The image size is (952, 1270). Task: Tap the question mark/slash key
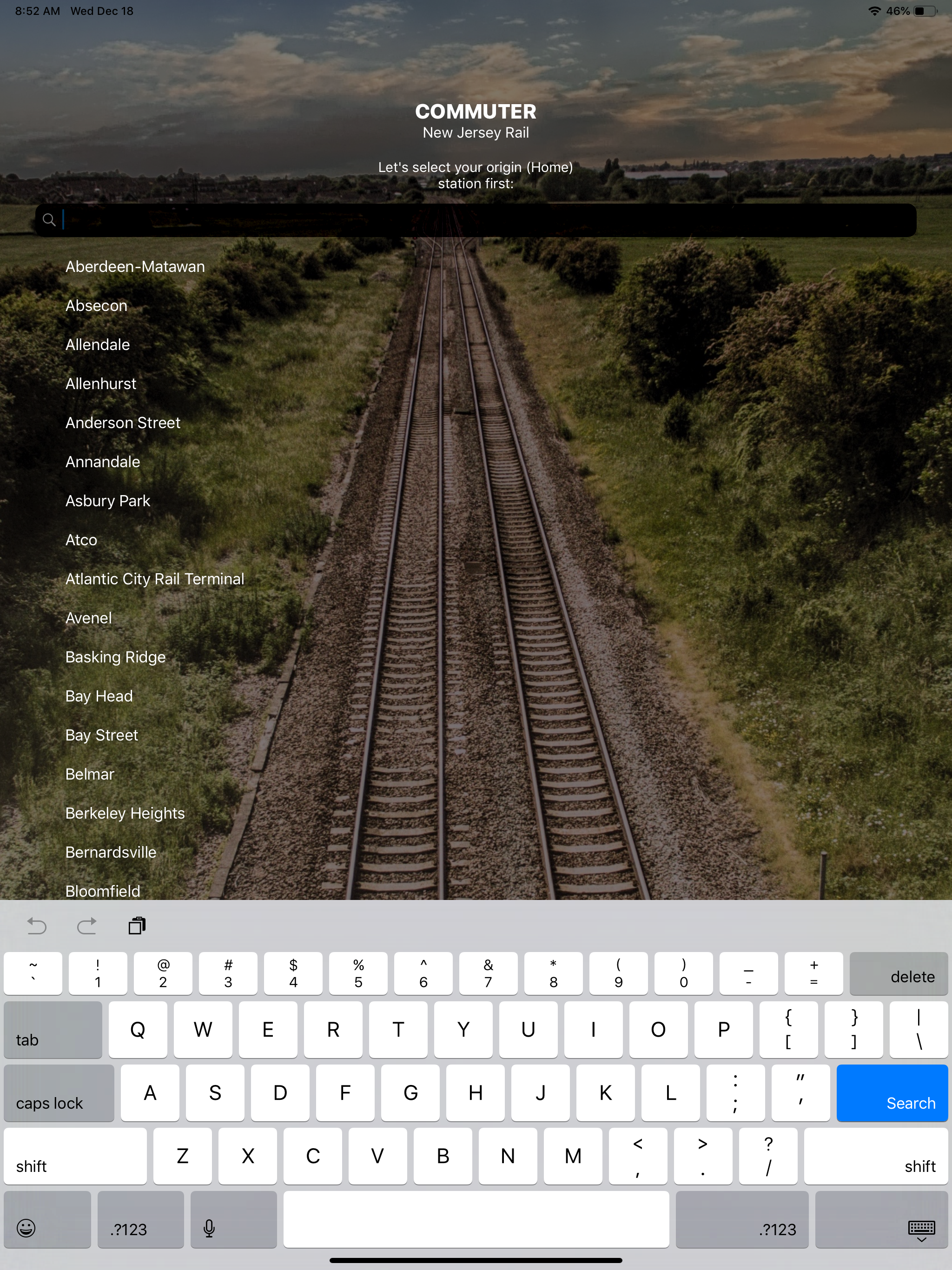[x=768, y=1156]
